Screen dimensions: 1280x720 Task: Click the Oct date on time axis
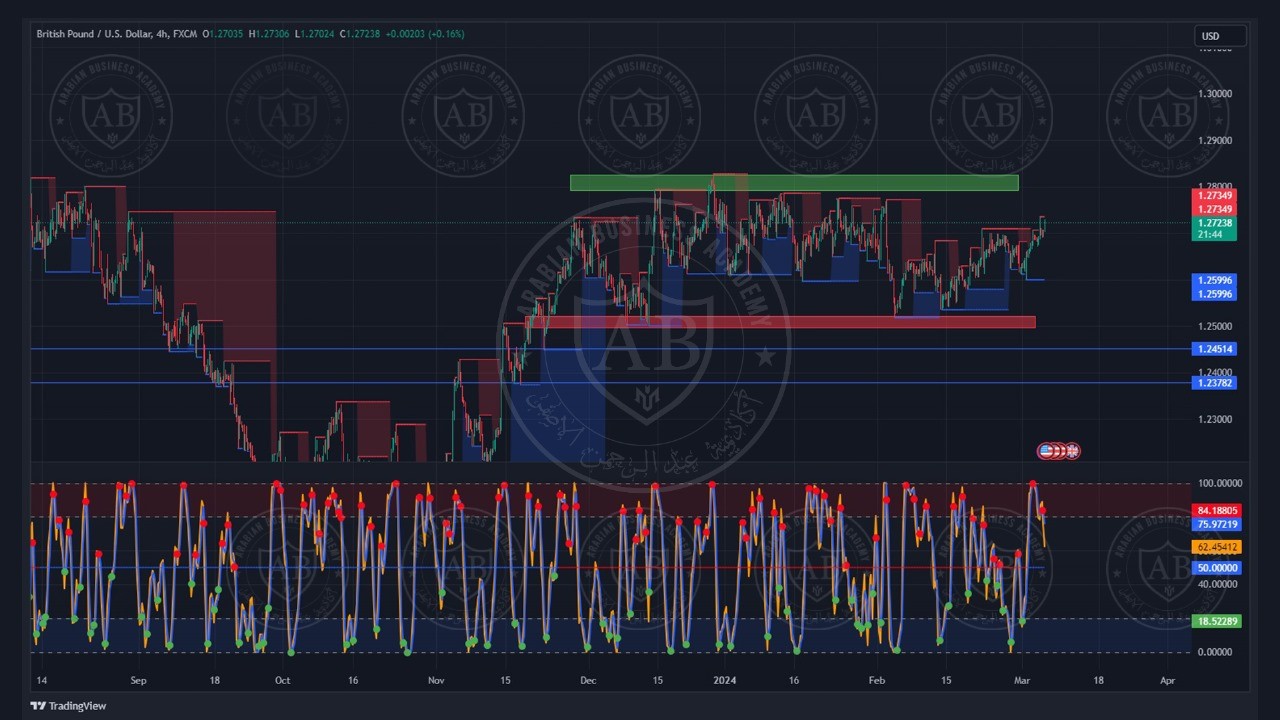tap(283, 680)
